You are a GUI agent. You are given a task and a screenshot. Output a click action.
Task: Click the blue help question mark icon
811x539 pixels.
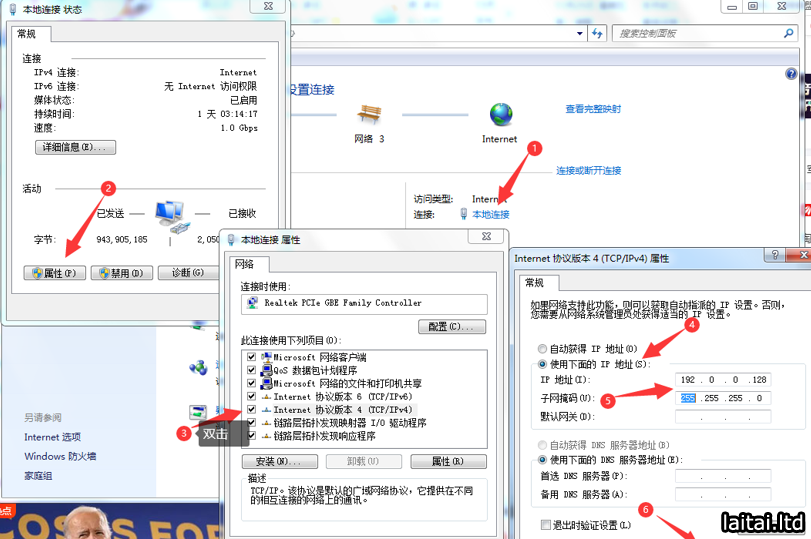pos(791,75)
